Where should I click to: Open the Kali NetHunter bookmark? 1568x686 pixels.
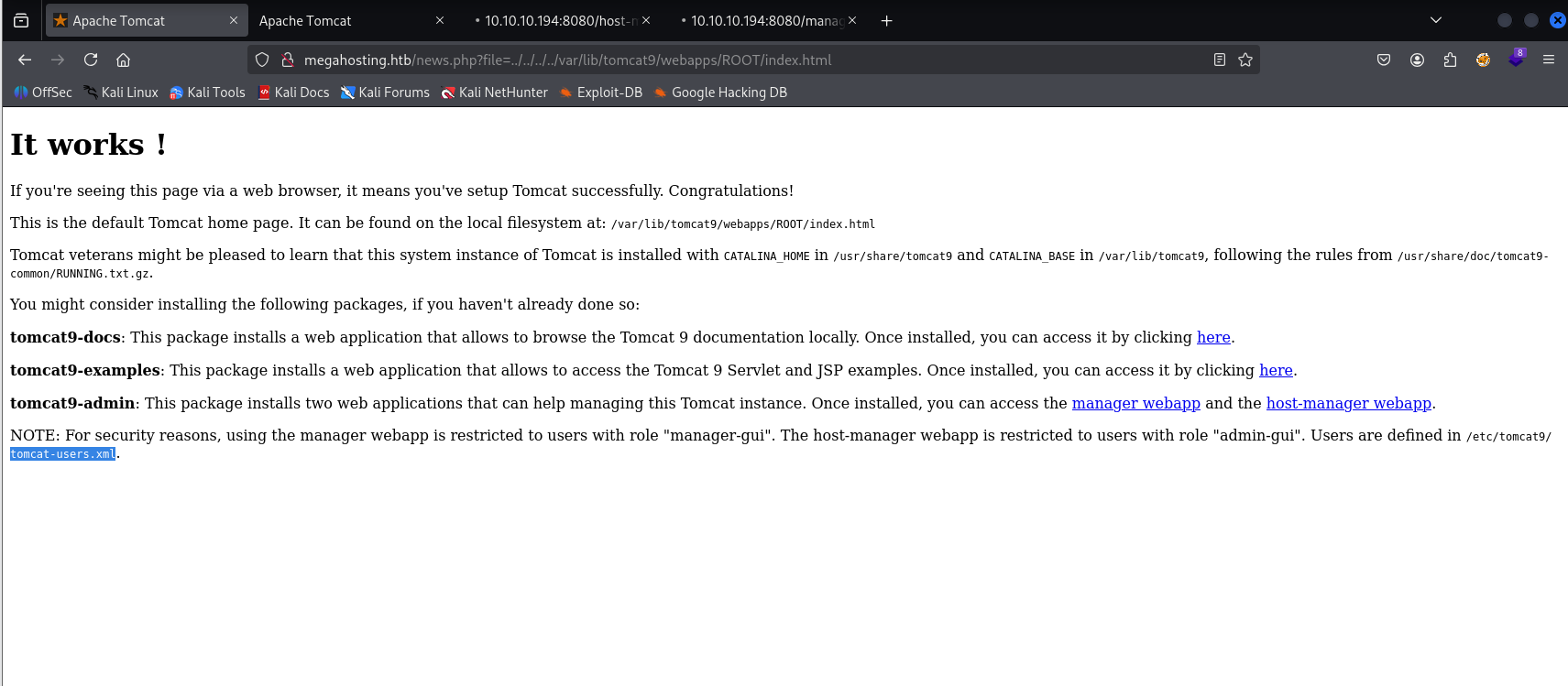(x=495, y=93)
